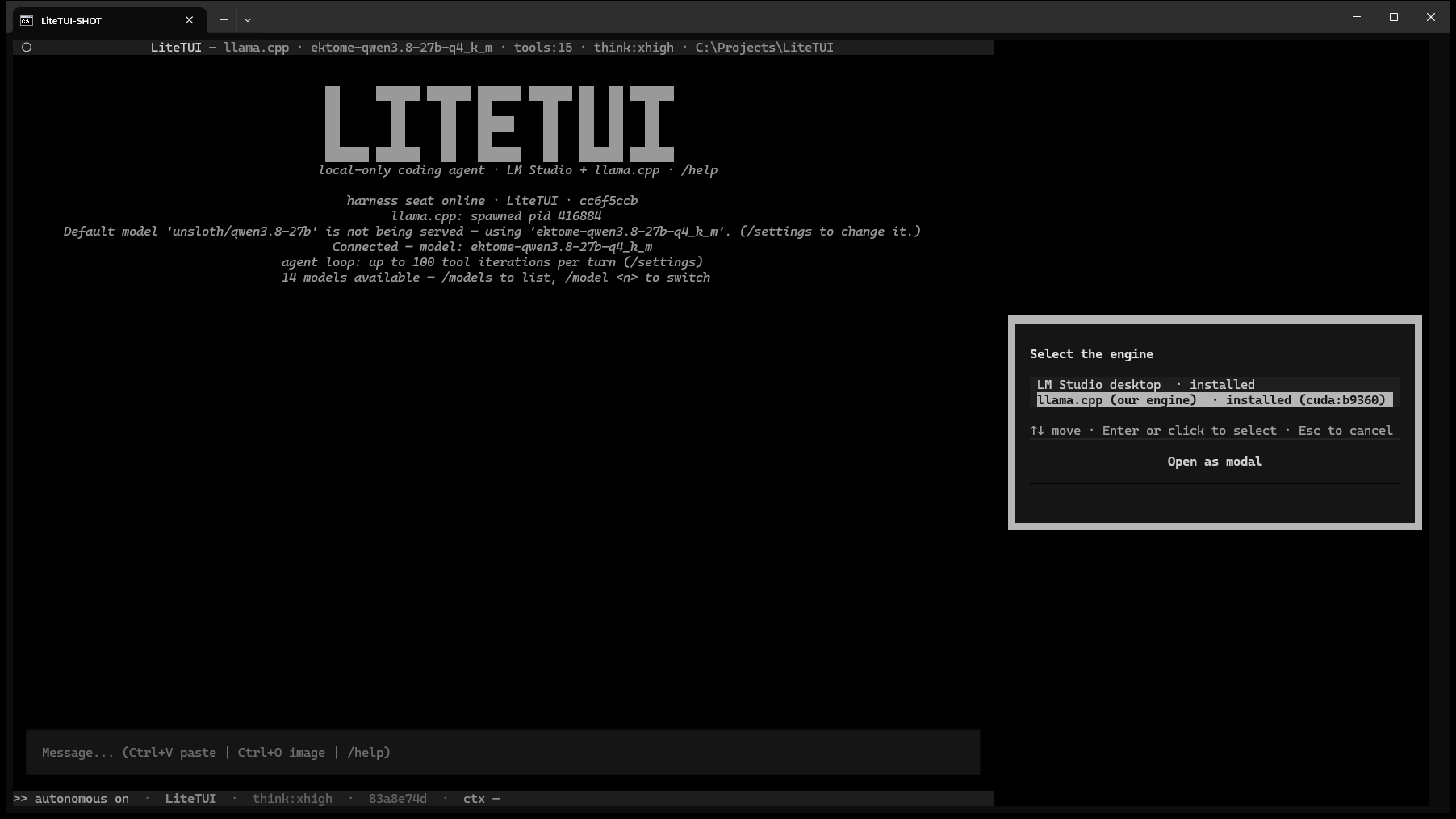Maximize the terminal window

1394,17
